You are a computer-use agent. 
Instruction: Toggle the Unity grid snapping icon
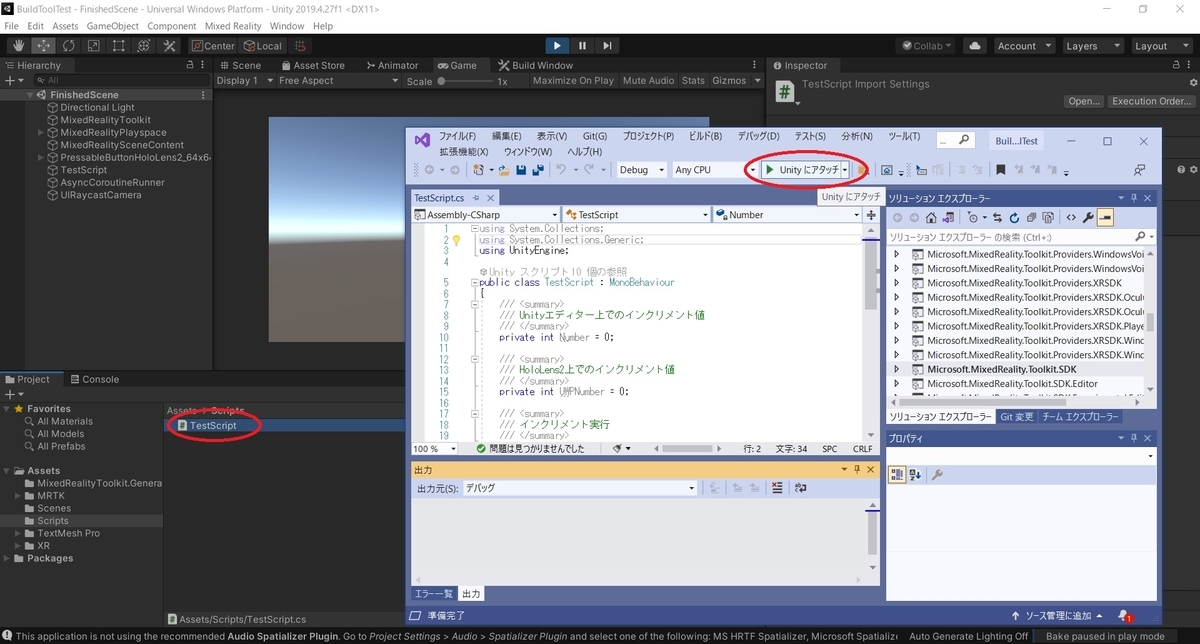click(x=302, y=46)
